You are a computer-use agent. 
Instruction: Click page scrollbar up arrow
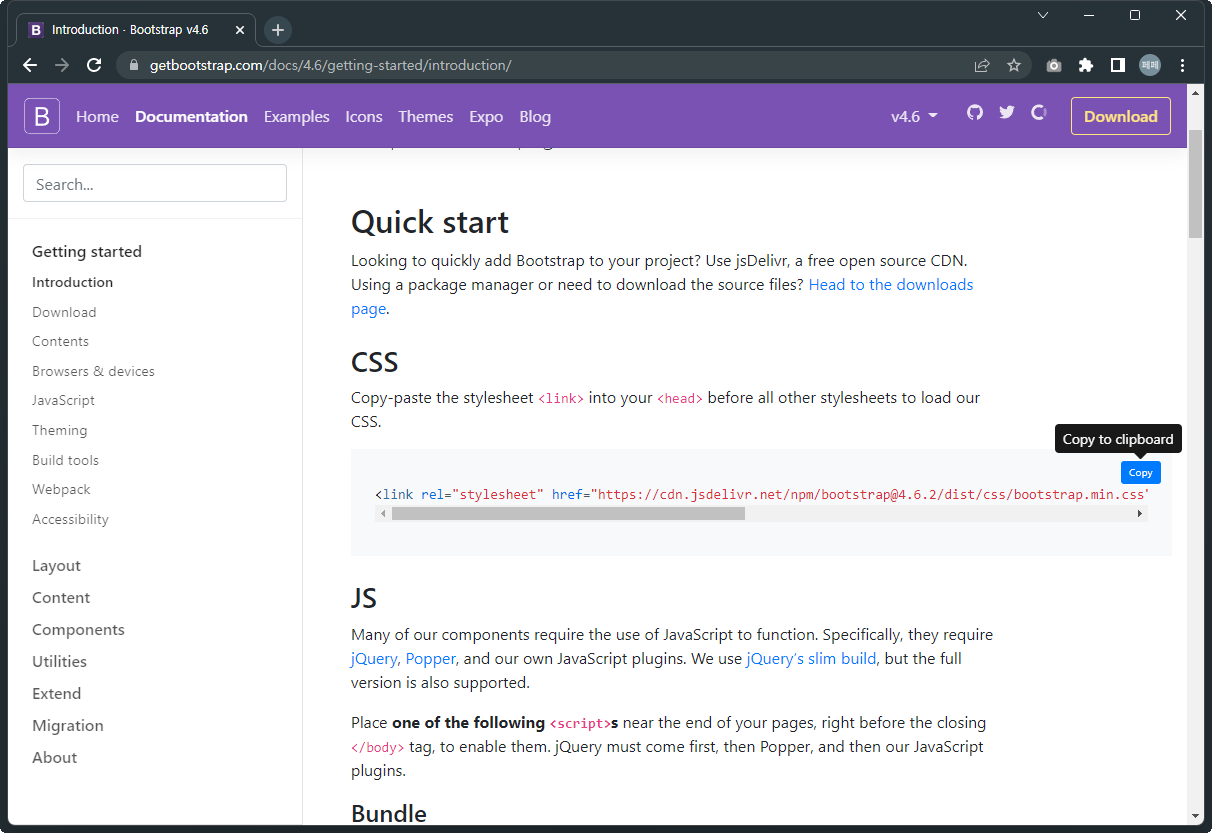point(1195,91)
